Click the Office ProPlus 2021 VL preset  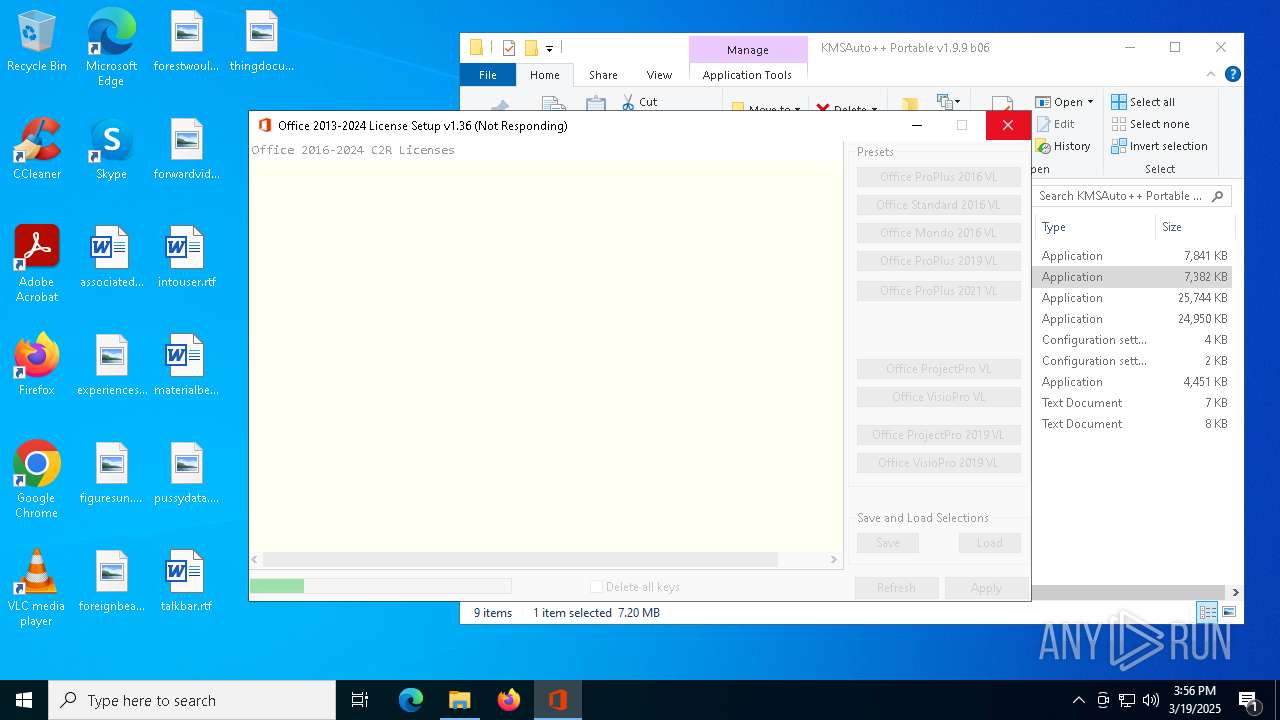pyautogui.click(x=938, y=291)
